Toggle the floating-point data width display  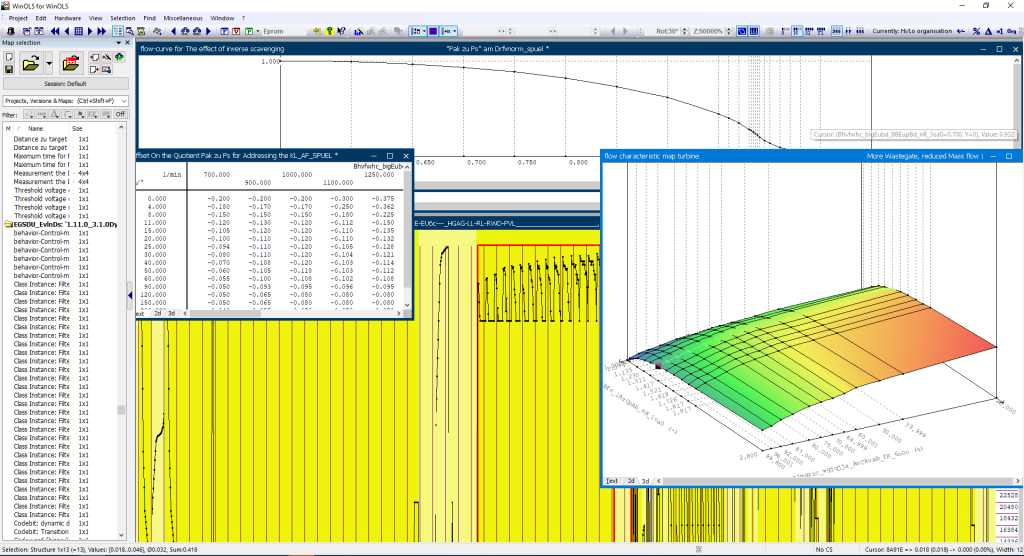click(821, 31)
